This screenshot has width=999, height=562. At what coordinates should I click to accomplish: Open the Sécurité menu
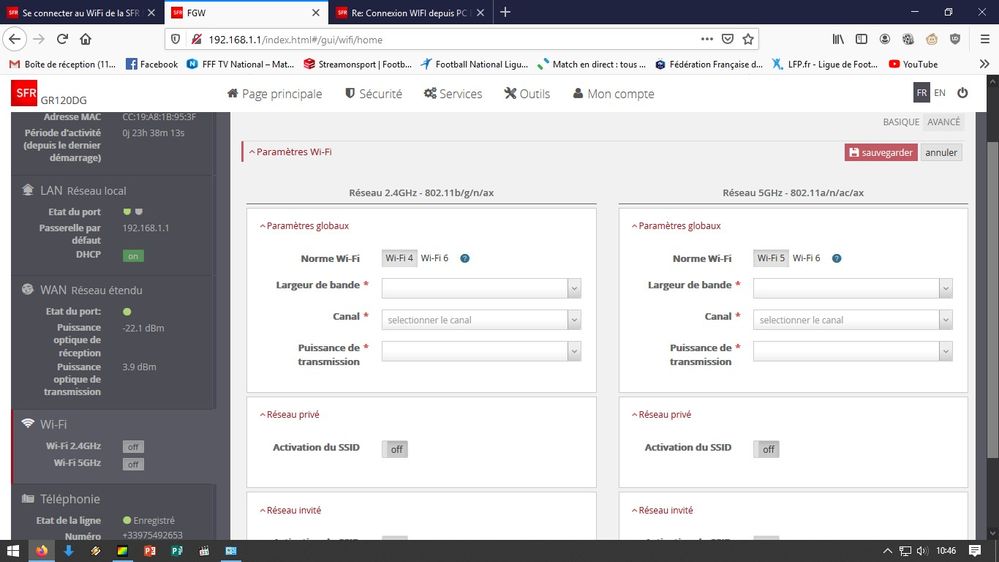[x=373, y=94]
